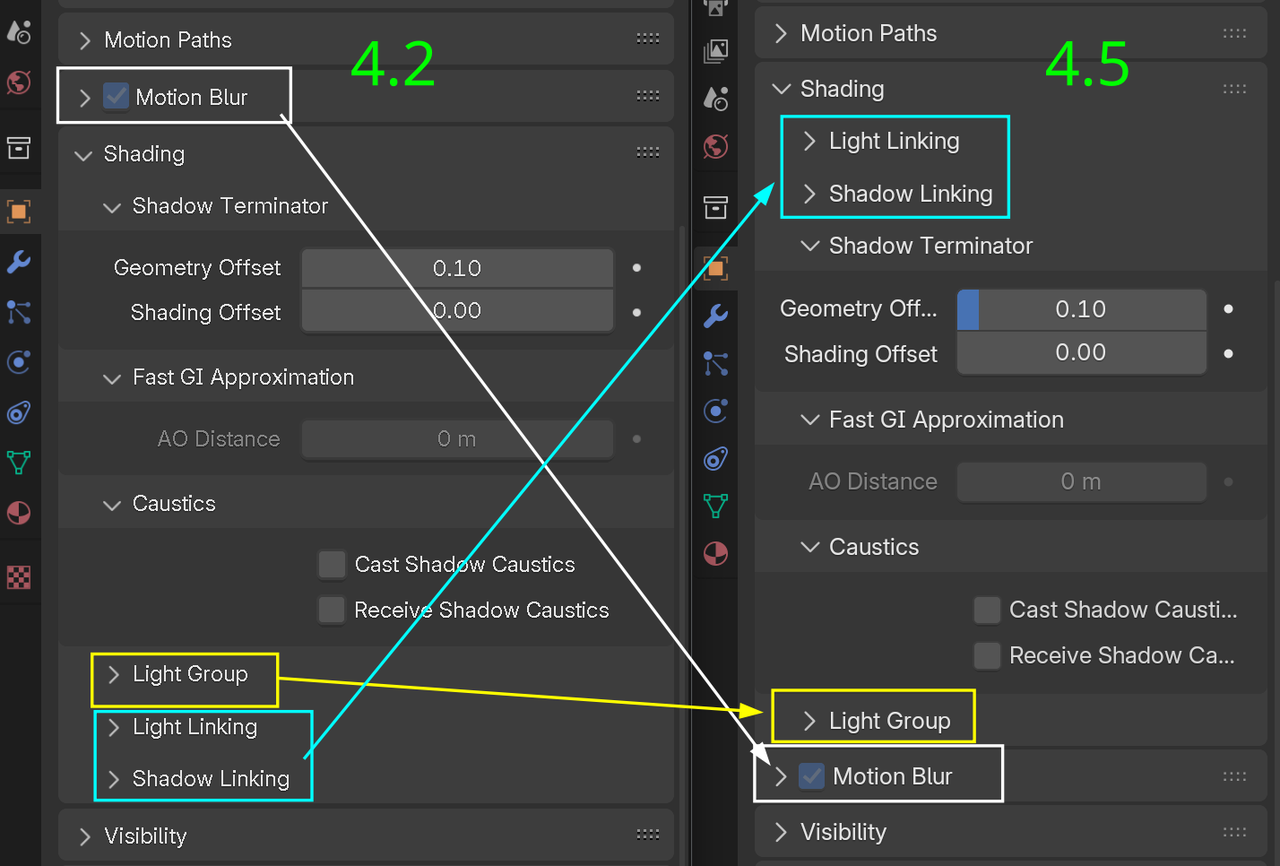Viewport: 1280px width, 866px height.
Task: Expand Motion Blur arrow in 4.5 panel
Action: (781, 776)
